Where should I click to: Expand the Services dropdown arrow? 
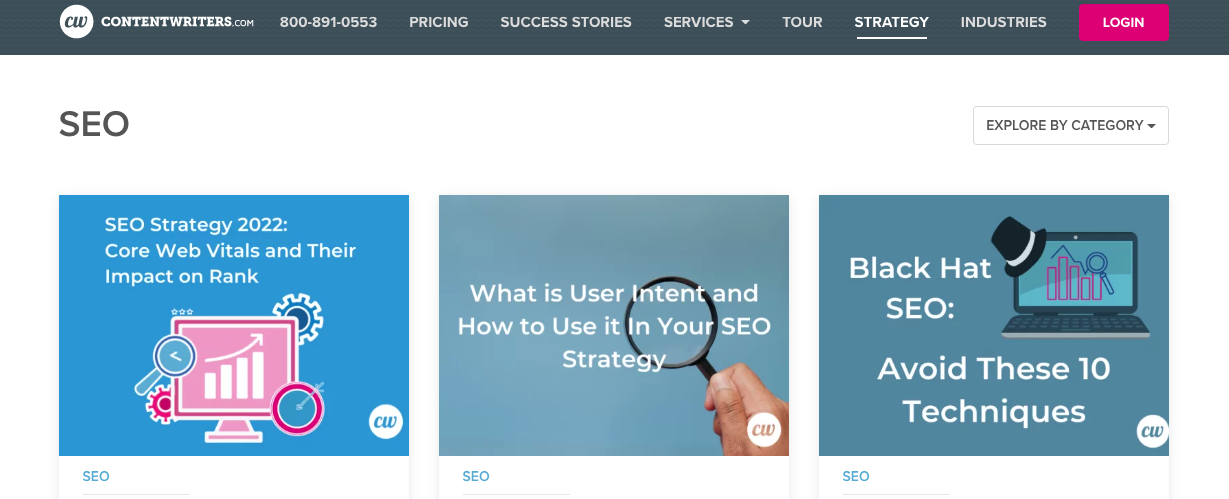[x=745, y=22]
